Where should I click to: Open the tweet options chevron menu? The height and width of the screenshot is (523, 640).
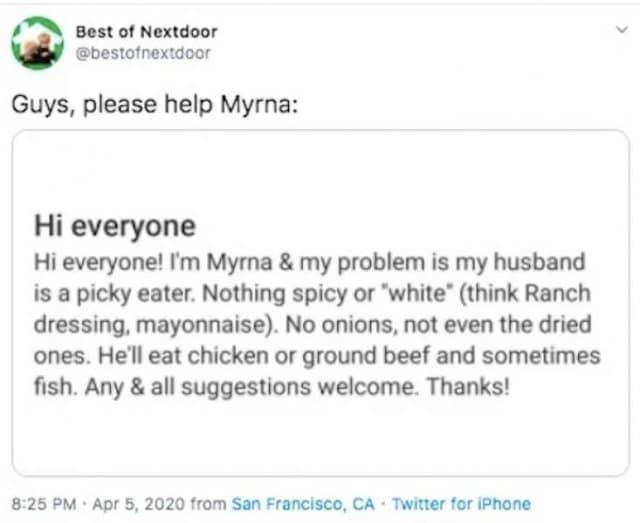point(621,31)
